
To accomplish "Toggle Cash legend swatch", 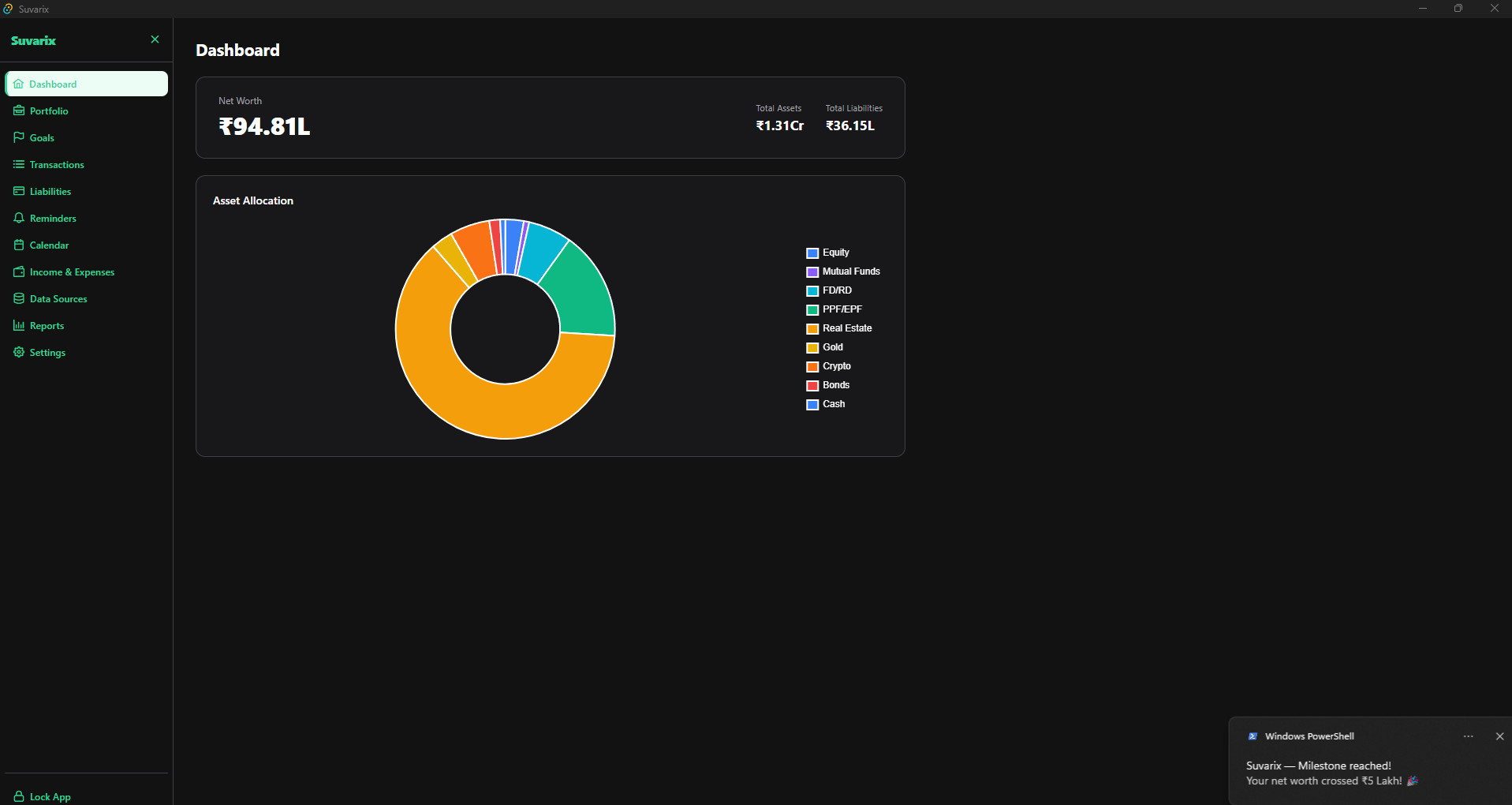I will (x=812, y=405).
